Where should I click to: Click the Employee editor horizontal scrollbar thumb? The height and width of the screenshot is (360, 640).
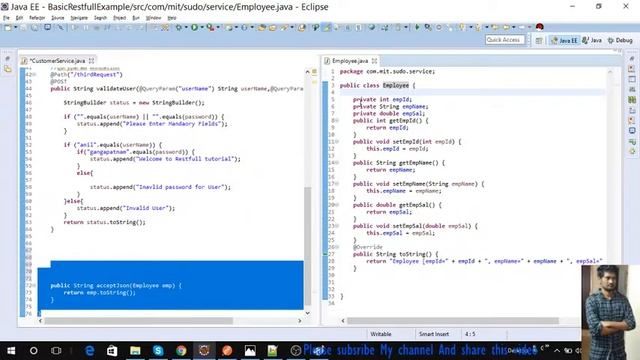pos(452,321)
